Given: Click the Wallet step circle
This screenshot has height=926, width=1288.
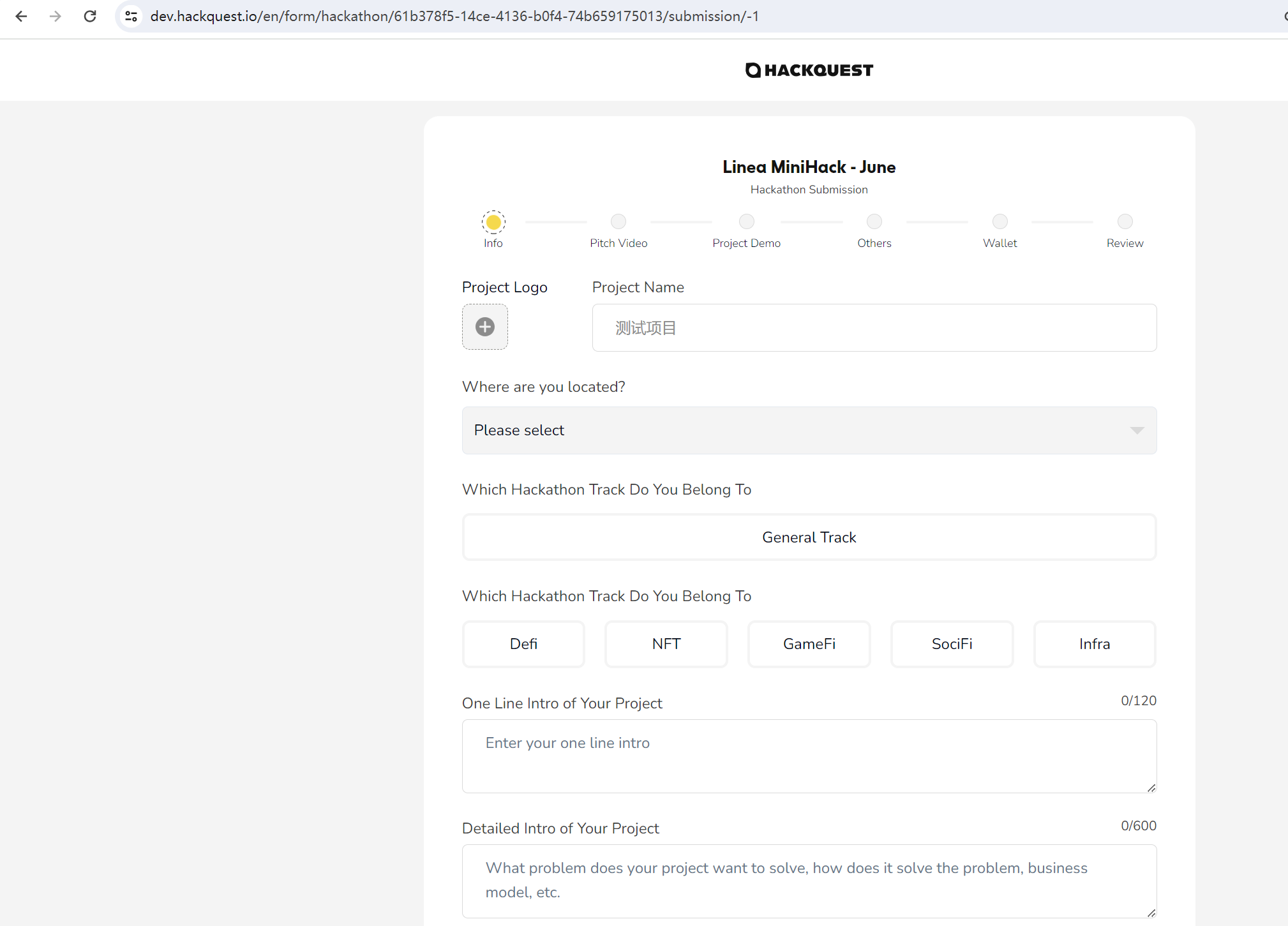Looking at the screenshot, I should point(1000,221).
